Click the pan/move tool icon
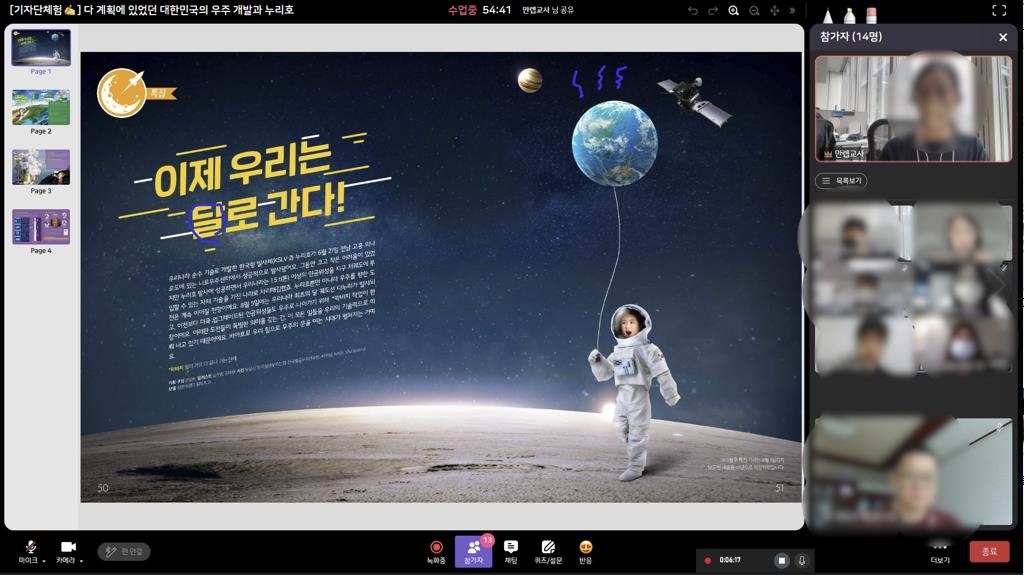1024x575 pixels. [x=775, y=10]
